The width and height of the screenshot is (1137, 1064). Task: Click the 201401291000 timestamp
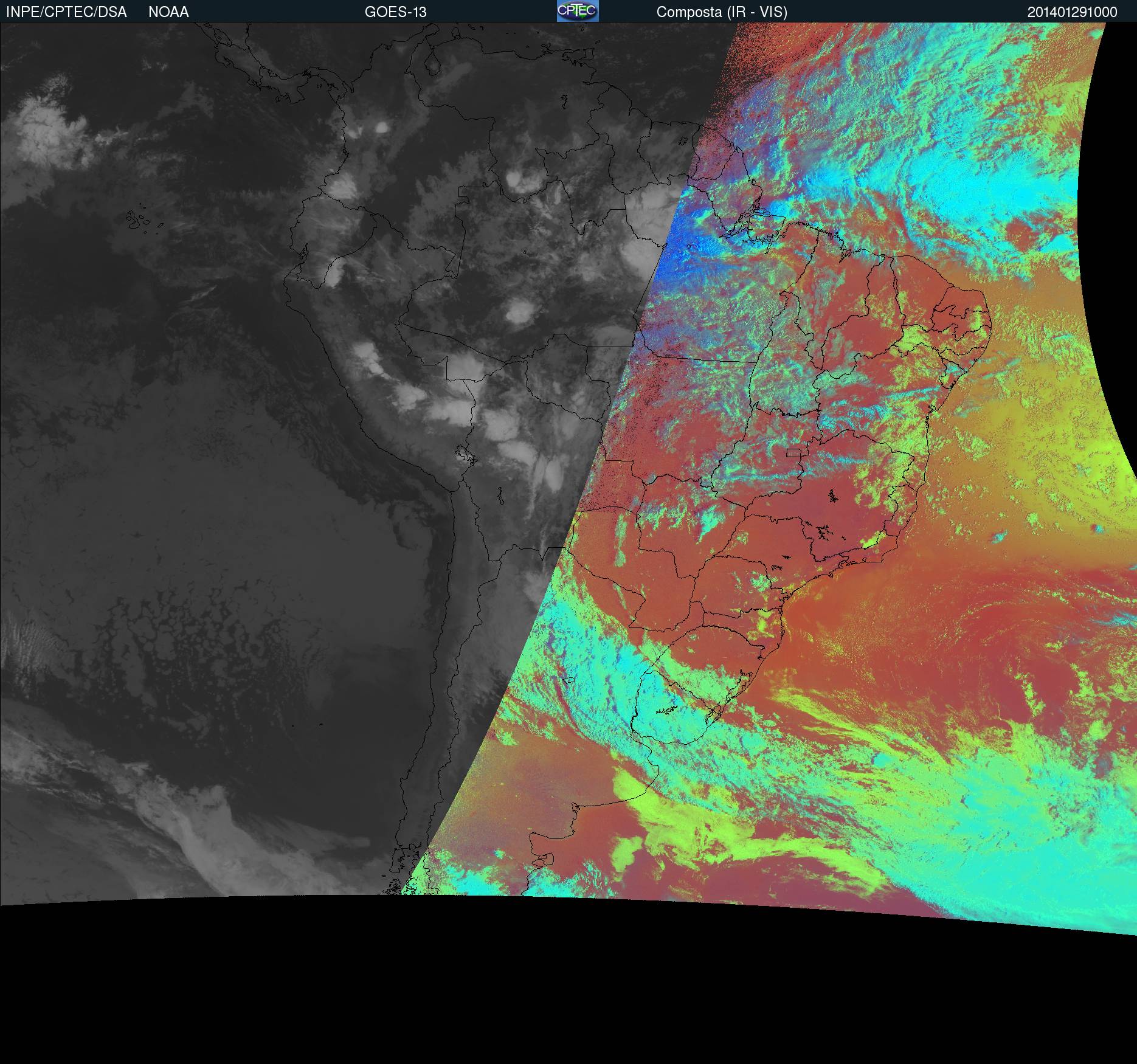point(1072,12)
